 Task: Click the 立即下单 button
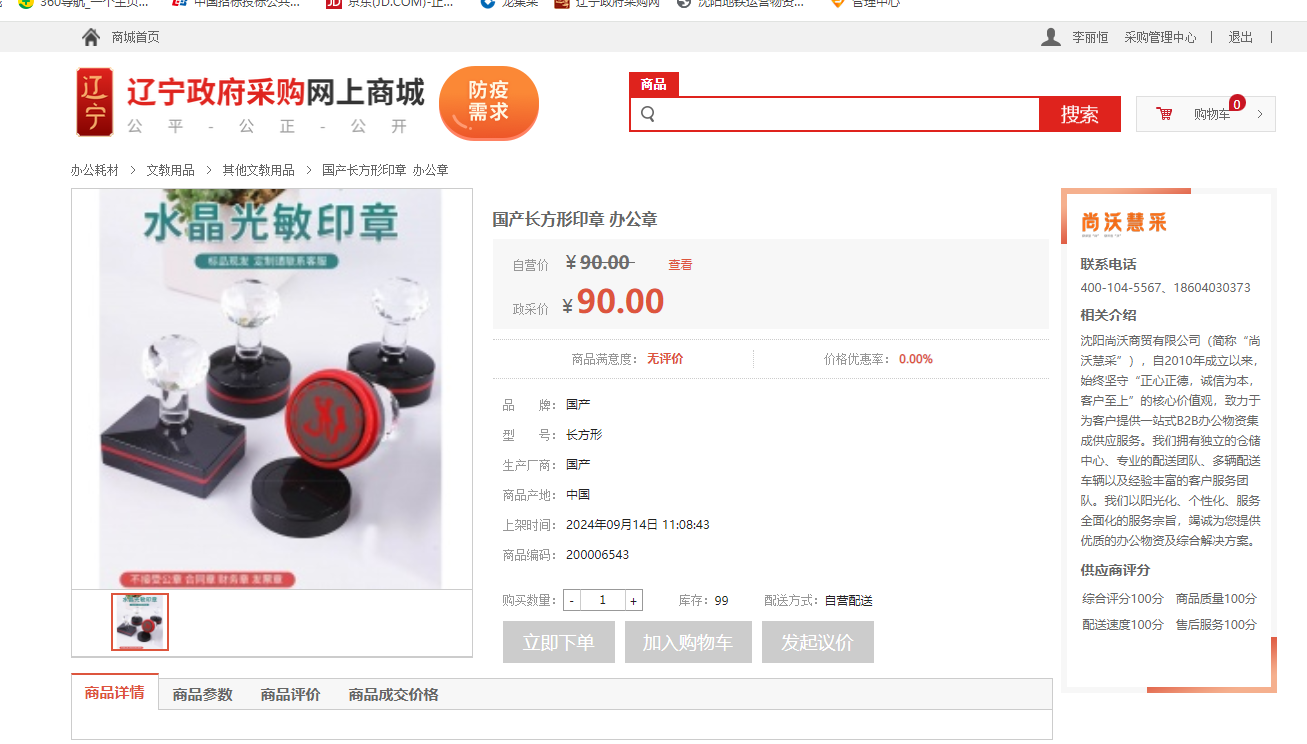pyautogui.click(x=559, y=642)
